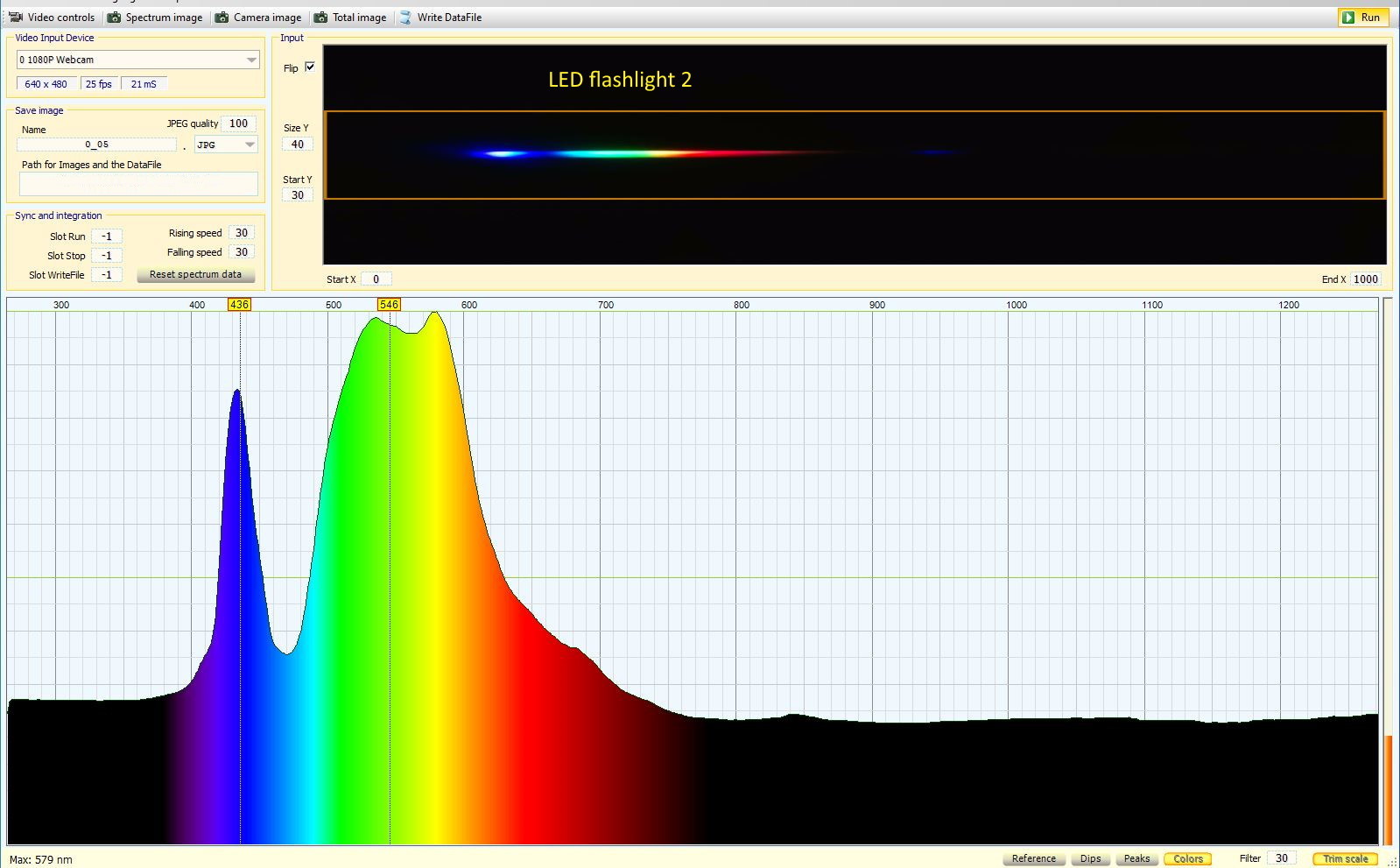Click the 640 x 480 resolution label
1400x868 pixels.
click(46, 84)
